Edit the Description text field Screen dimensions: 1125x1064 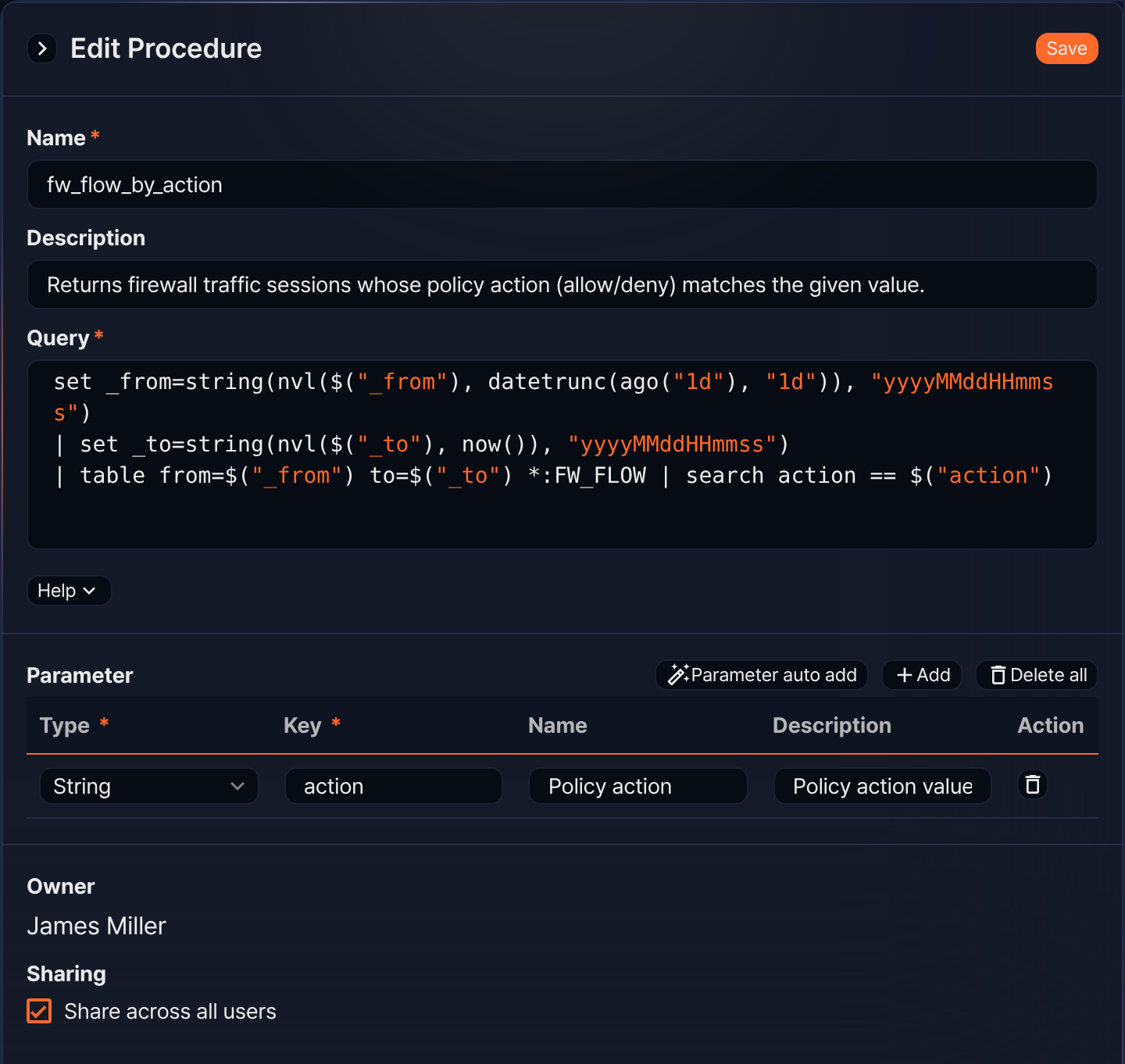tap(562, 284)
